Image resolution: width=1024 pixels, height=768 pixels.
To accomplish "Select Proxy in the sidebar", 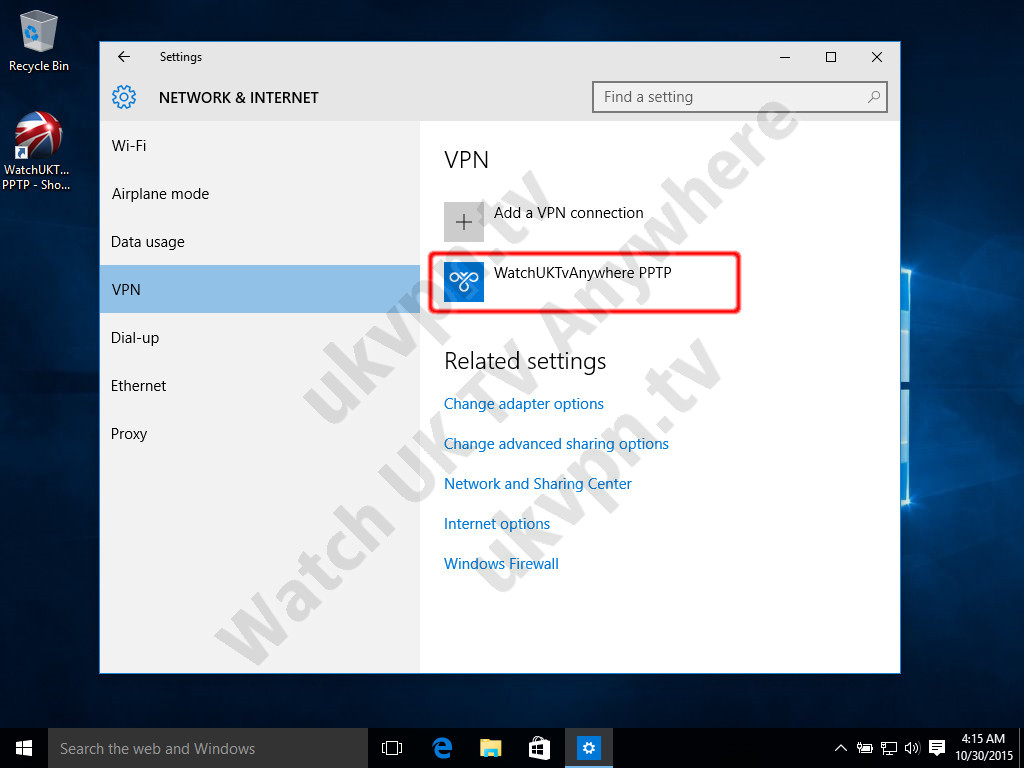I will coord(260,434).
